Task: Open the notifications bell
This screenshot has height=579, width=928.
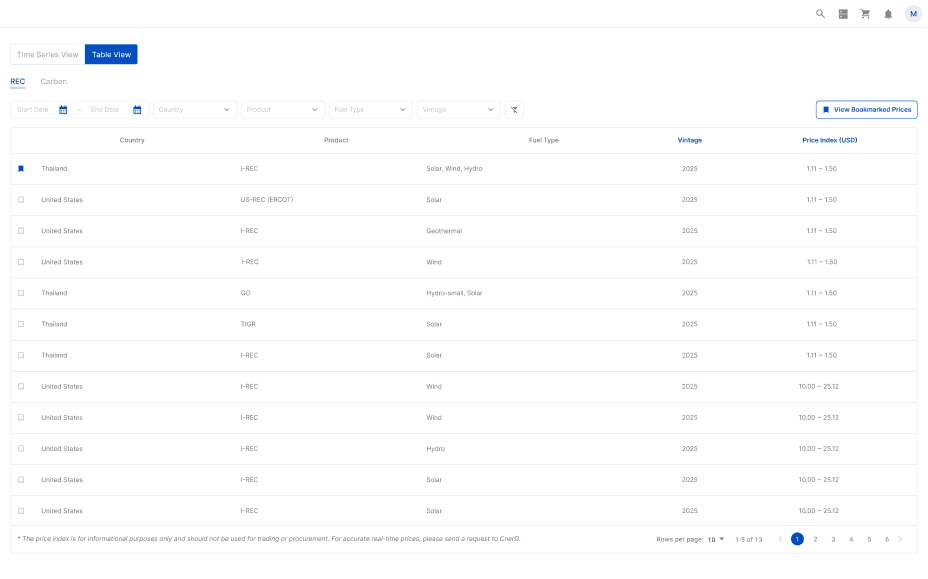Action: tap(888, 14)
